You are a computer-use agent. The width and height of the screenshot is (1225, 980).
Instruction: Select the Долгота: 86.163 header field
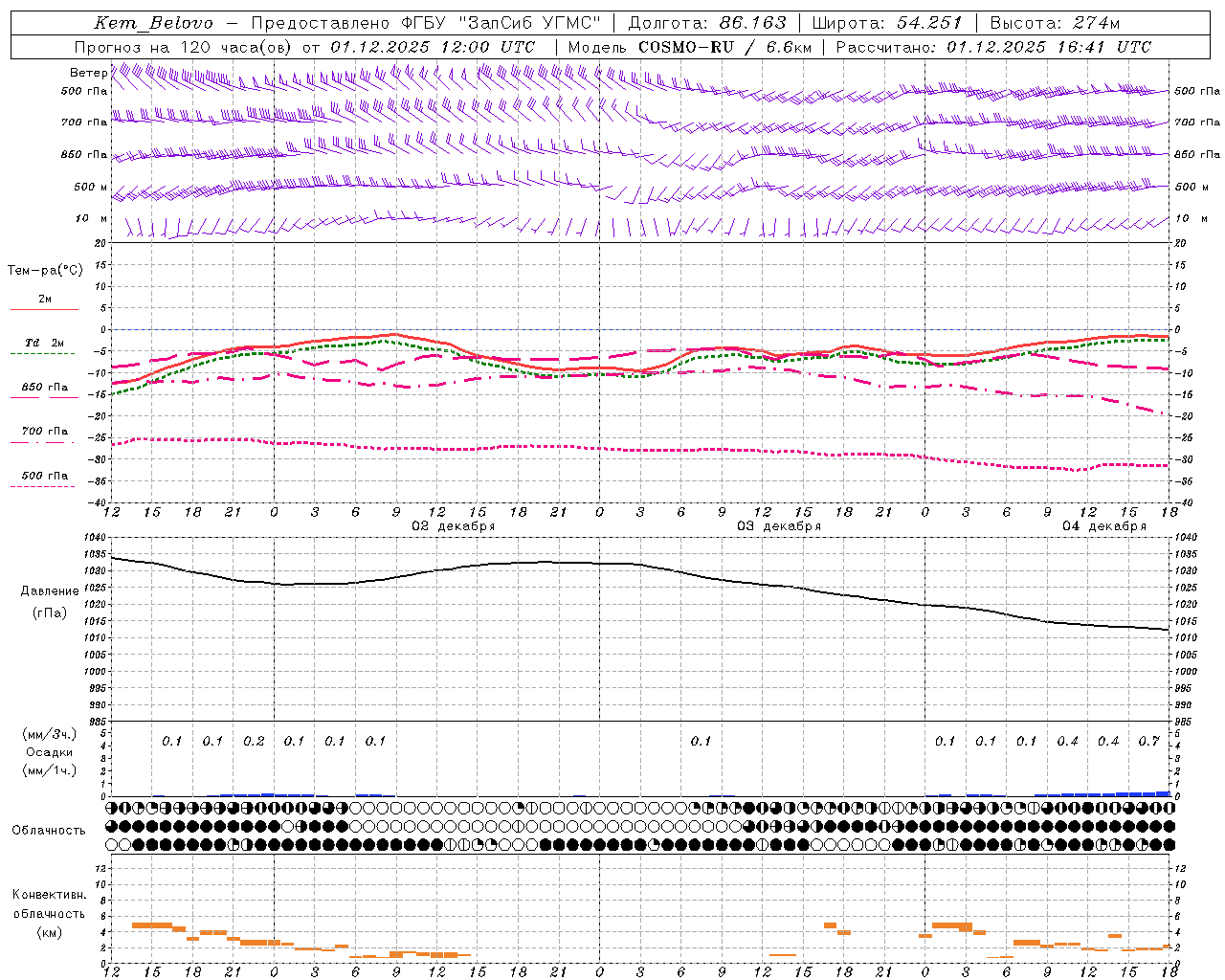[x=706, y=23]
